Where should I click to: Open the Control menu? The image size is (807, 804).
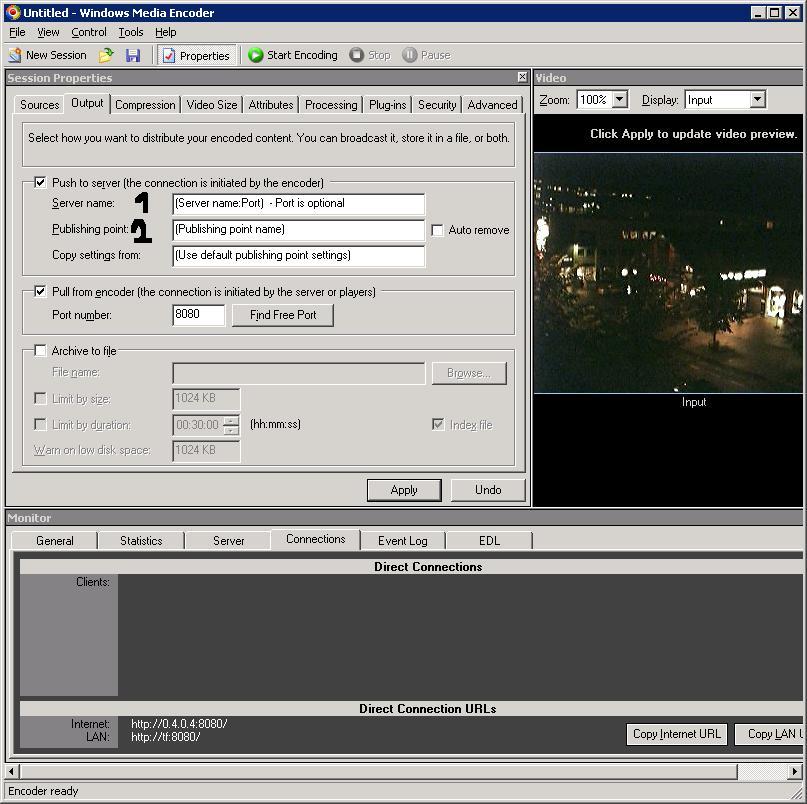point(89,32)
